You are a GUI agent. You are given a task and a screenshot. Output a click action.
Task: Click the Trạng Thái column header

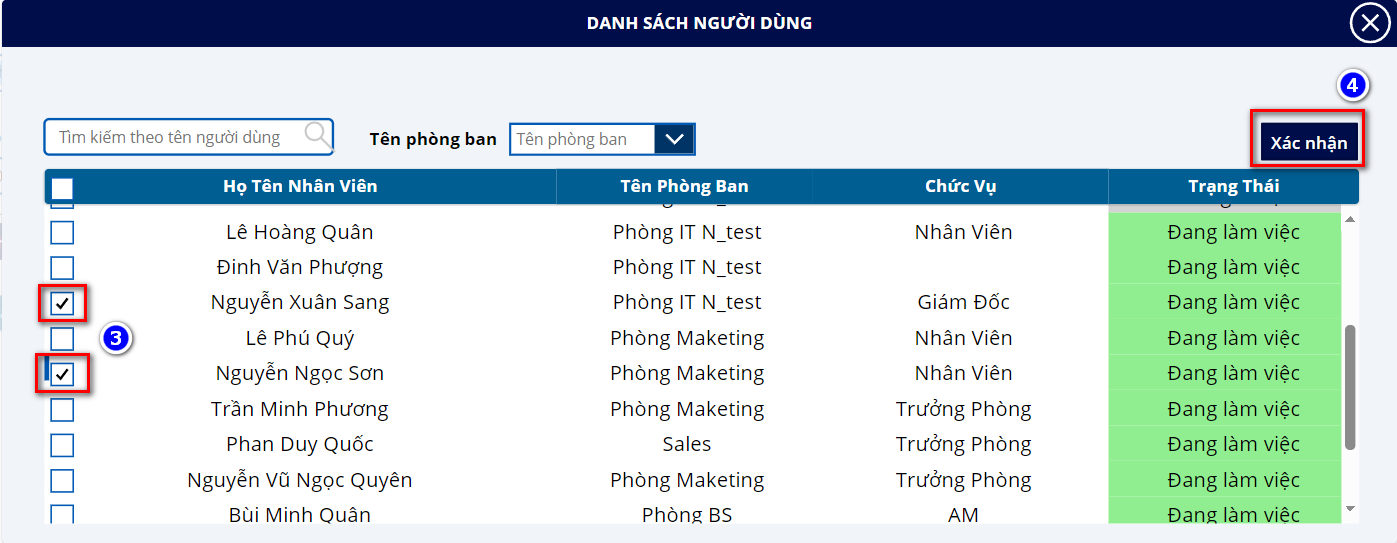point(1233,187)
